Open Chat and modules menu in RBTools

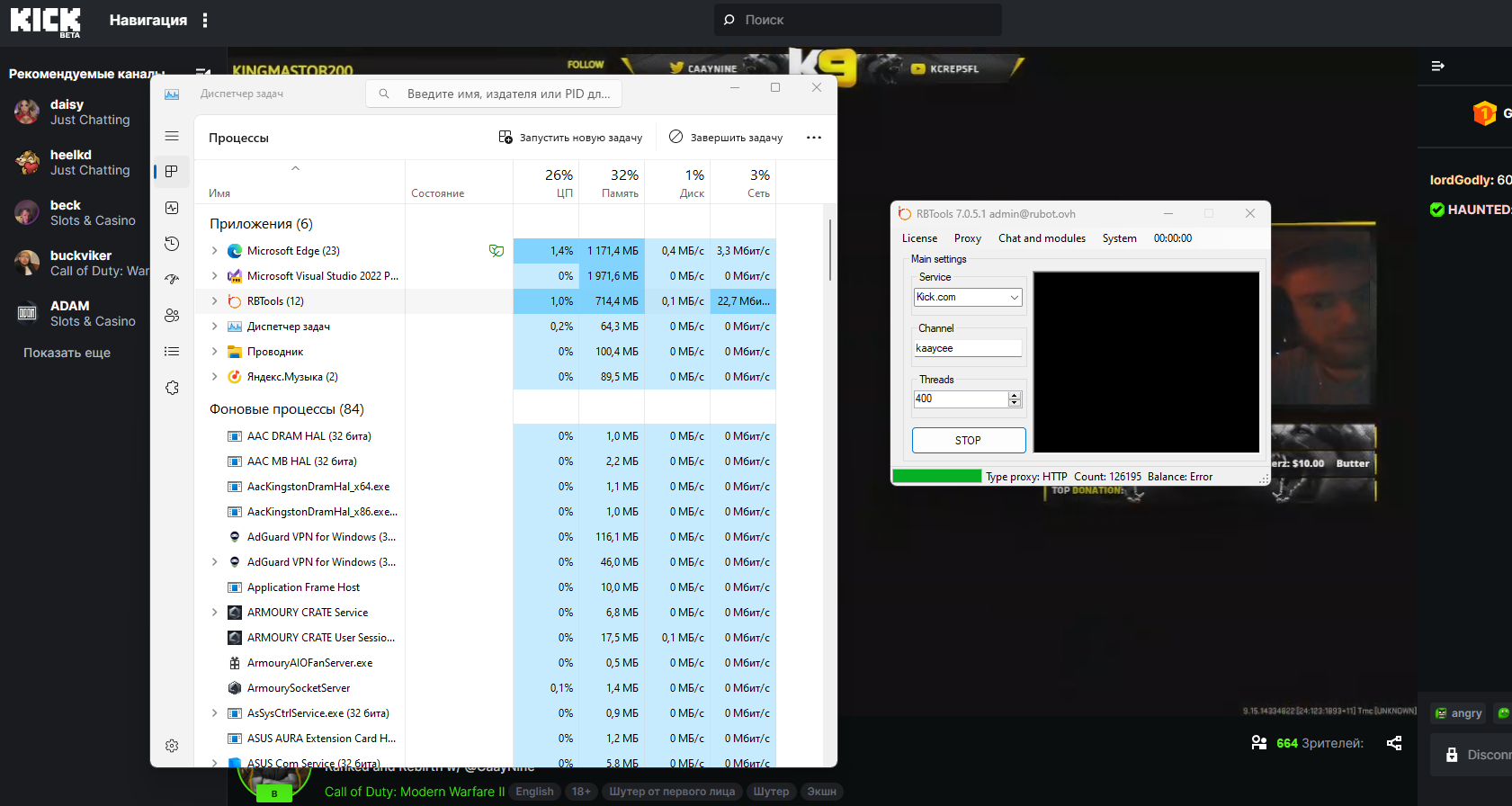click(x=1042, y=238)
